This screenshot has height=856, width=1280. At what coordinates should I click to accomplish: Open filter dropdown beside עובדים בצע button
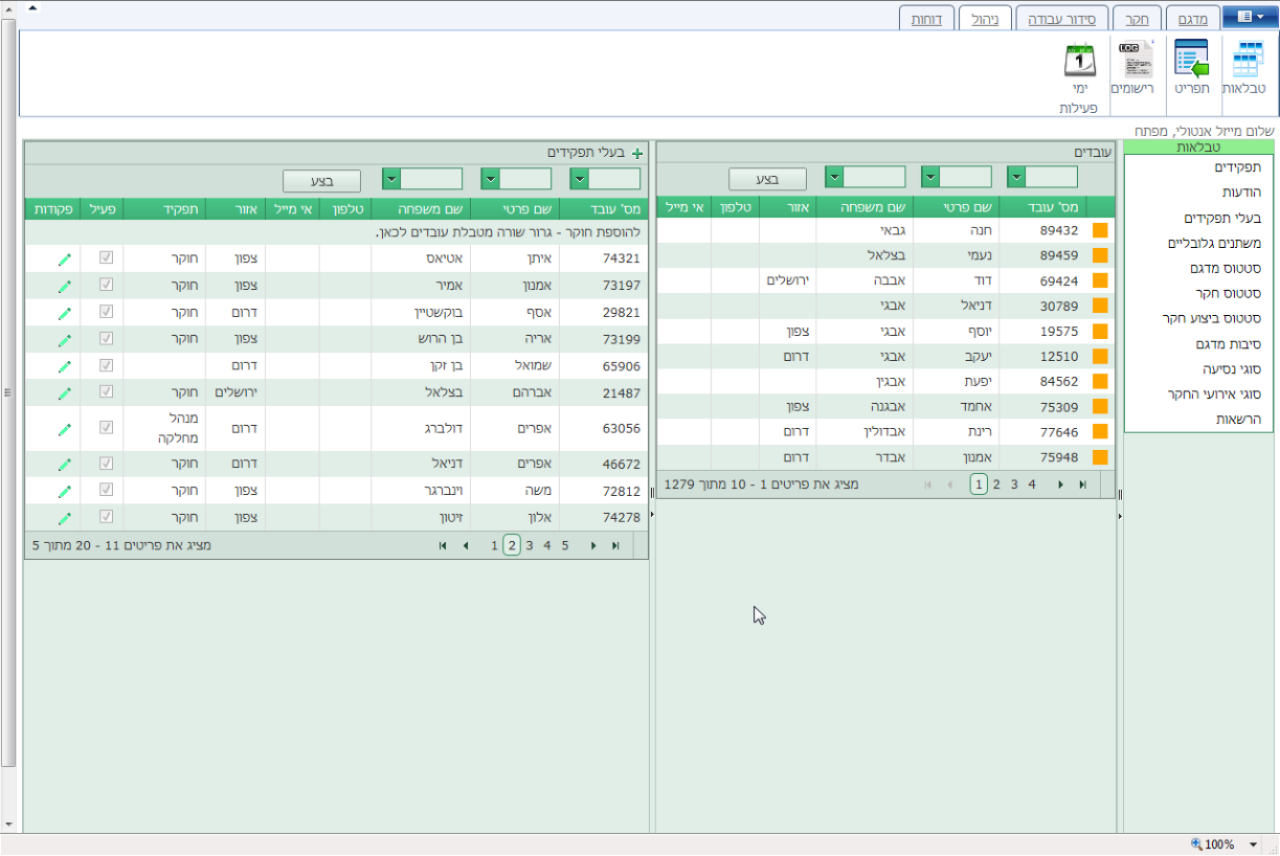[x=834, y=177]
